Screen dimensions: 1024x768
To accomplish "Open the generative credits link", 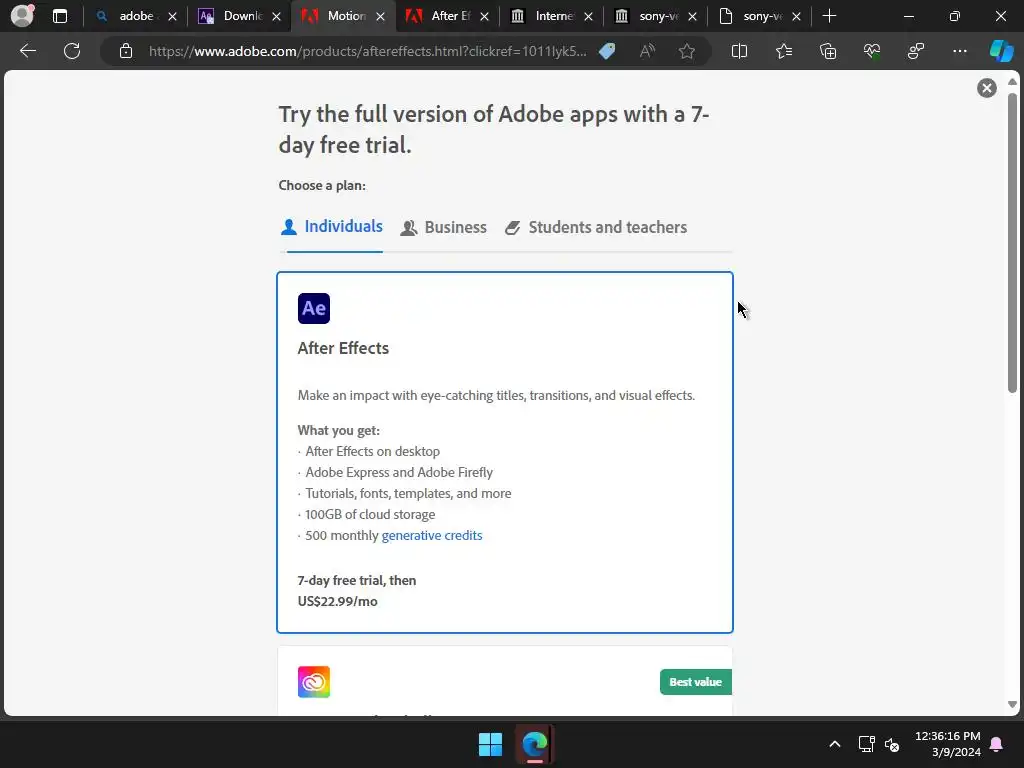I will (x=432, y=536).
